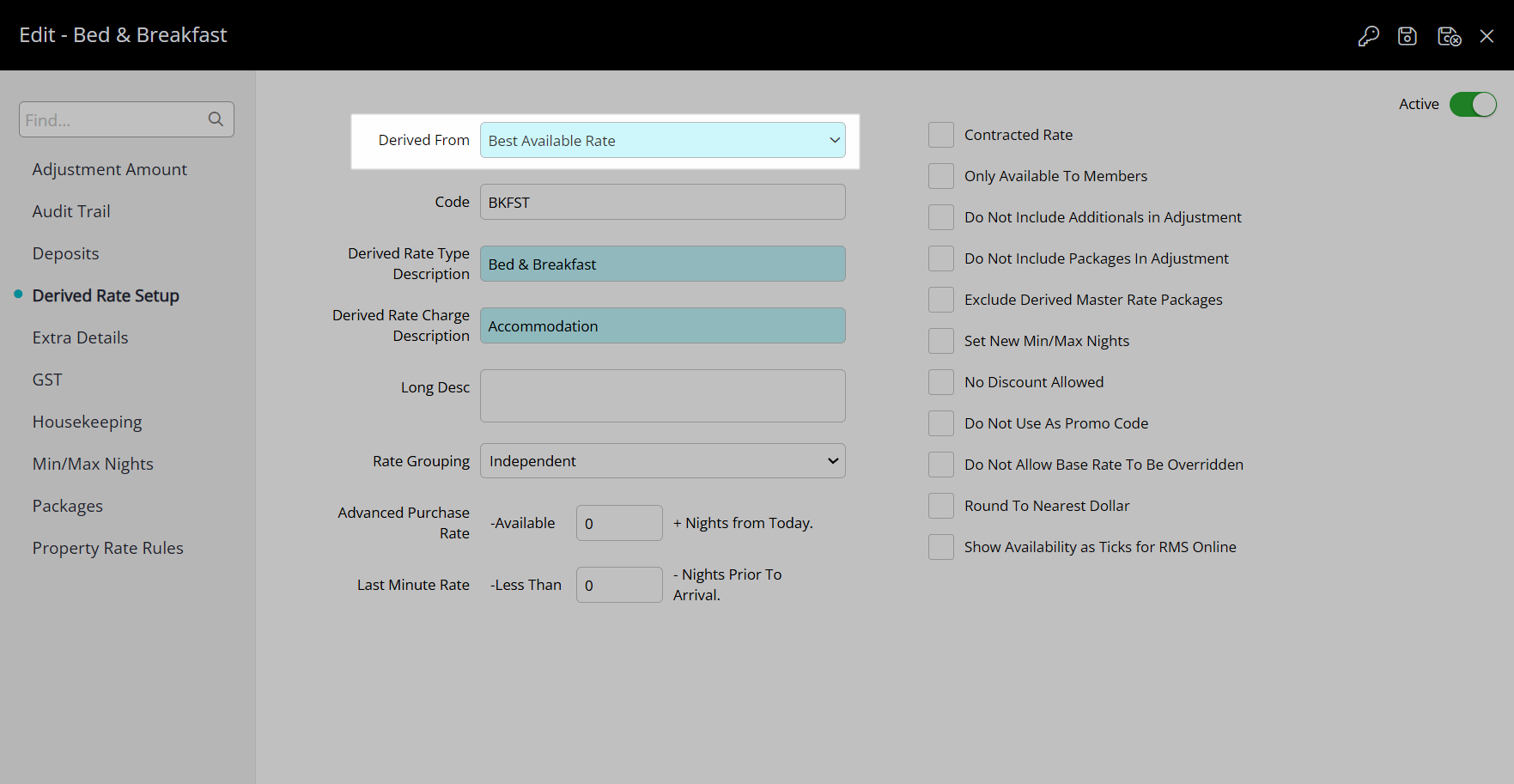Open the Adjustment Amount section
This screenshot has width=1514, height=784.
[x=109, y=169]
